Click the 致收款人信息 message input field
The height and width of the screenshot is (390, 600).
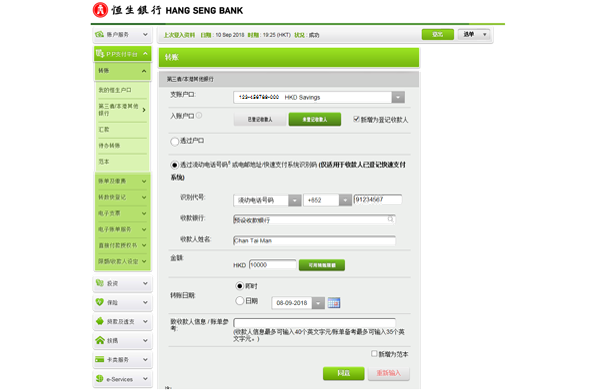tap(314, 323)
